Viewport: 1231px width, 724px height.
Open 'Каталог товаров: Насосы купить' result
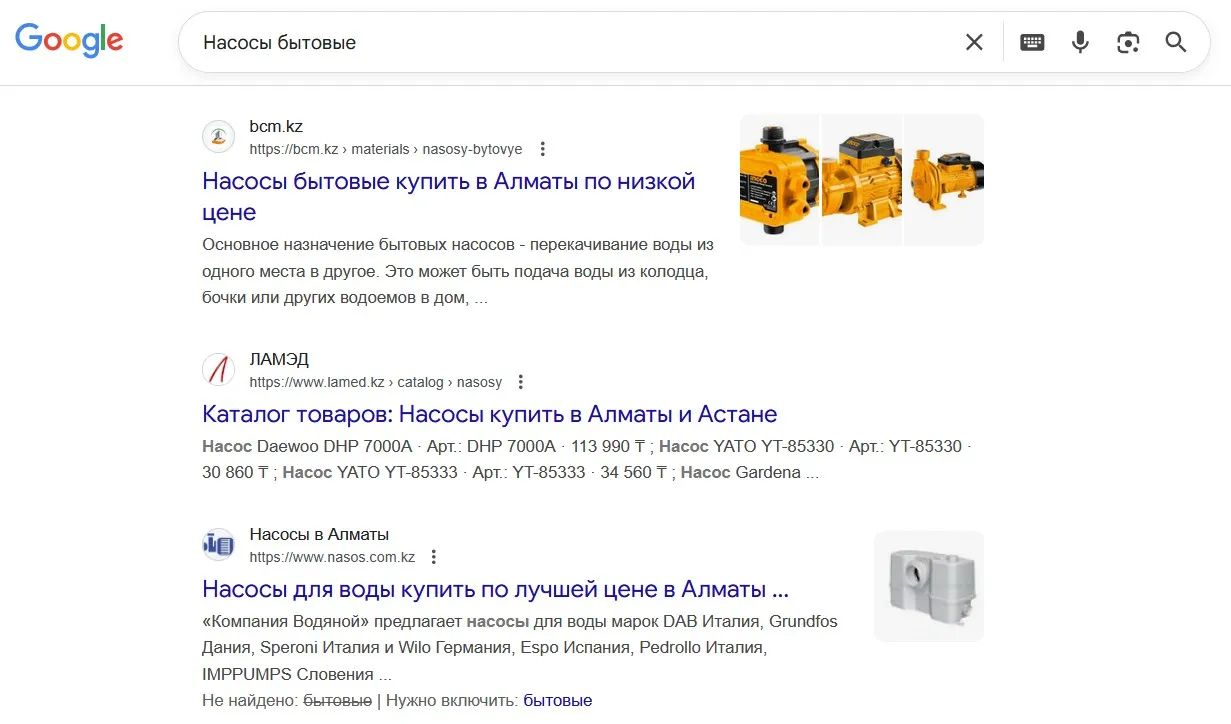point(489,414)
